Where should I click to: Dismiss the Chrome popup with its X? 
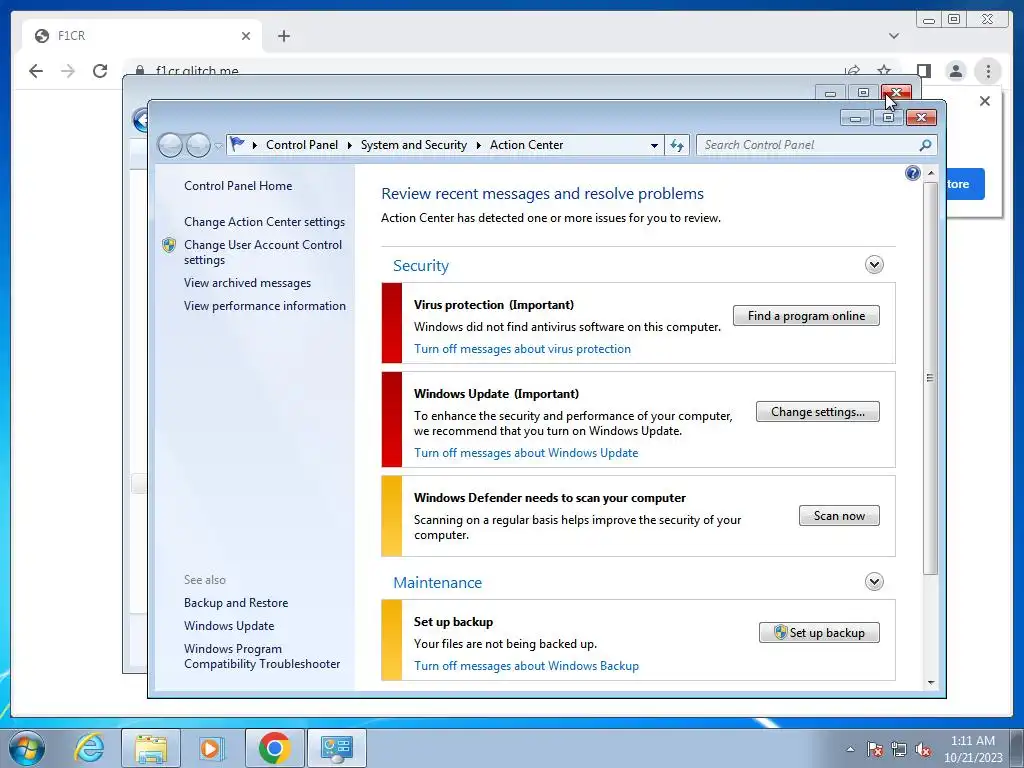pos(985,101)
